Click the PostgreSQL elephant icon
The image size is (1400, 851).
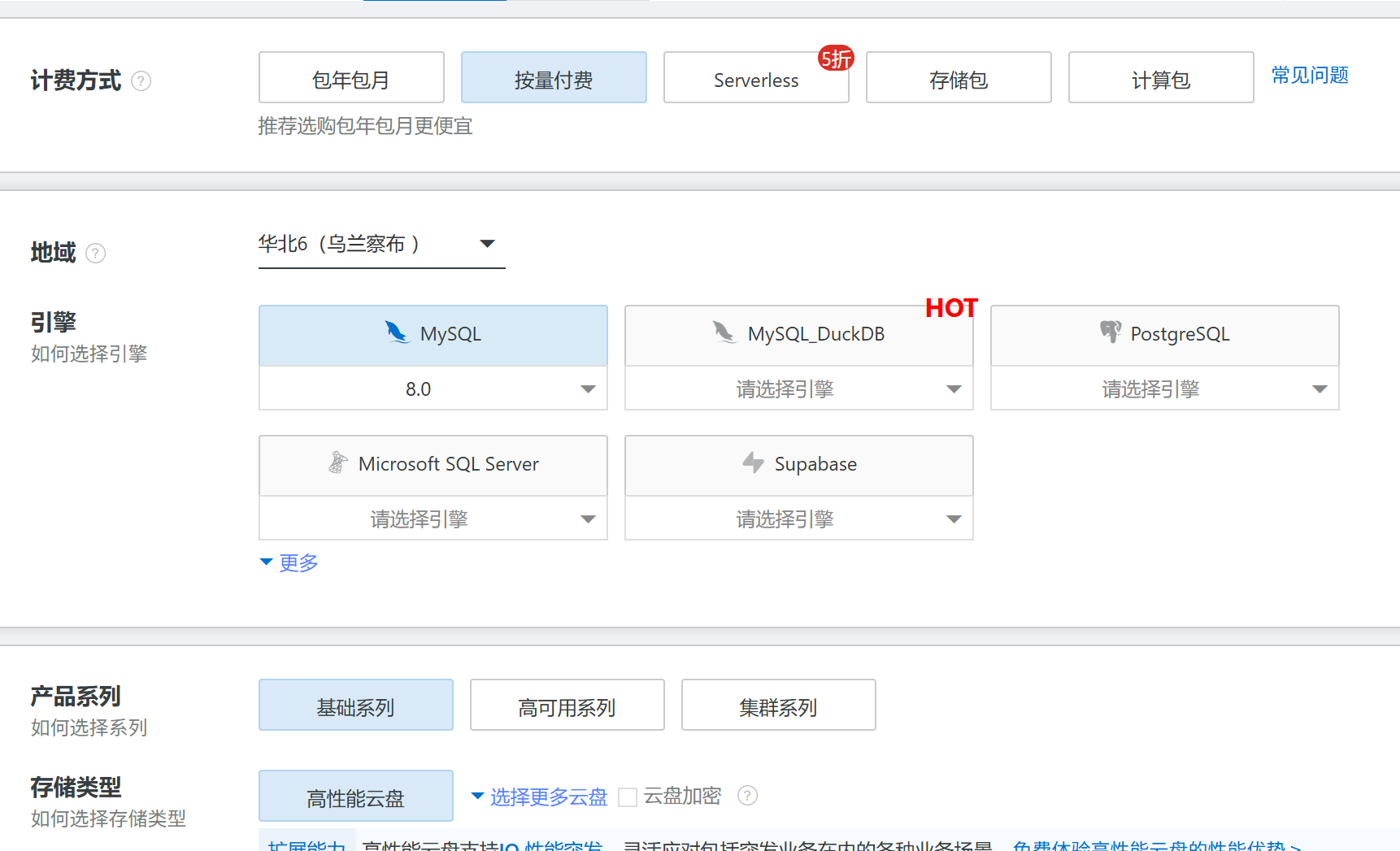click(x=1110, y=332)
